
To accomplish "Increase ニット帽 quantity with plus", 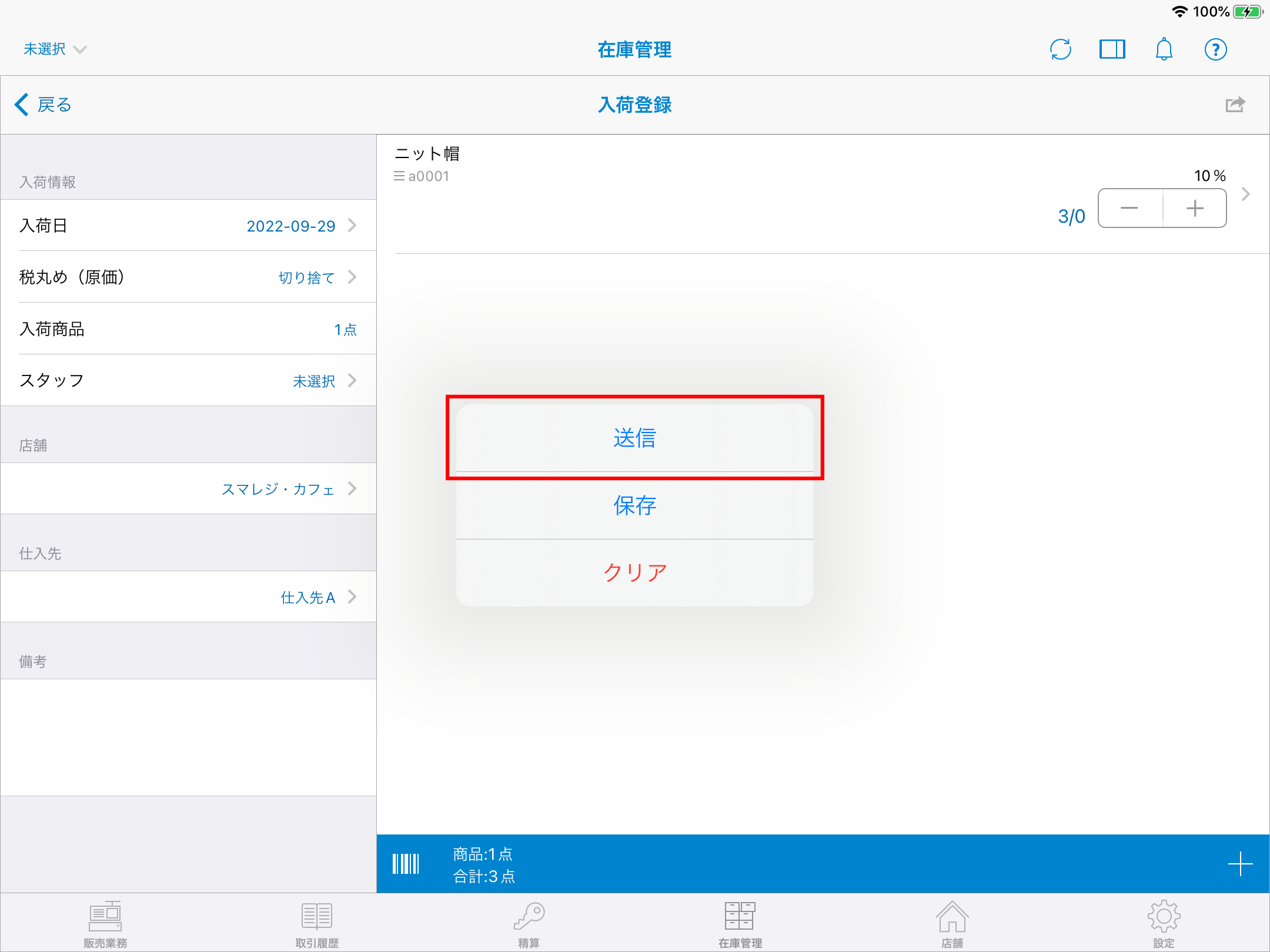I will [x=1195, y=208].
